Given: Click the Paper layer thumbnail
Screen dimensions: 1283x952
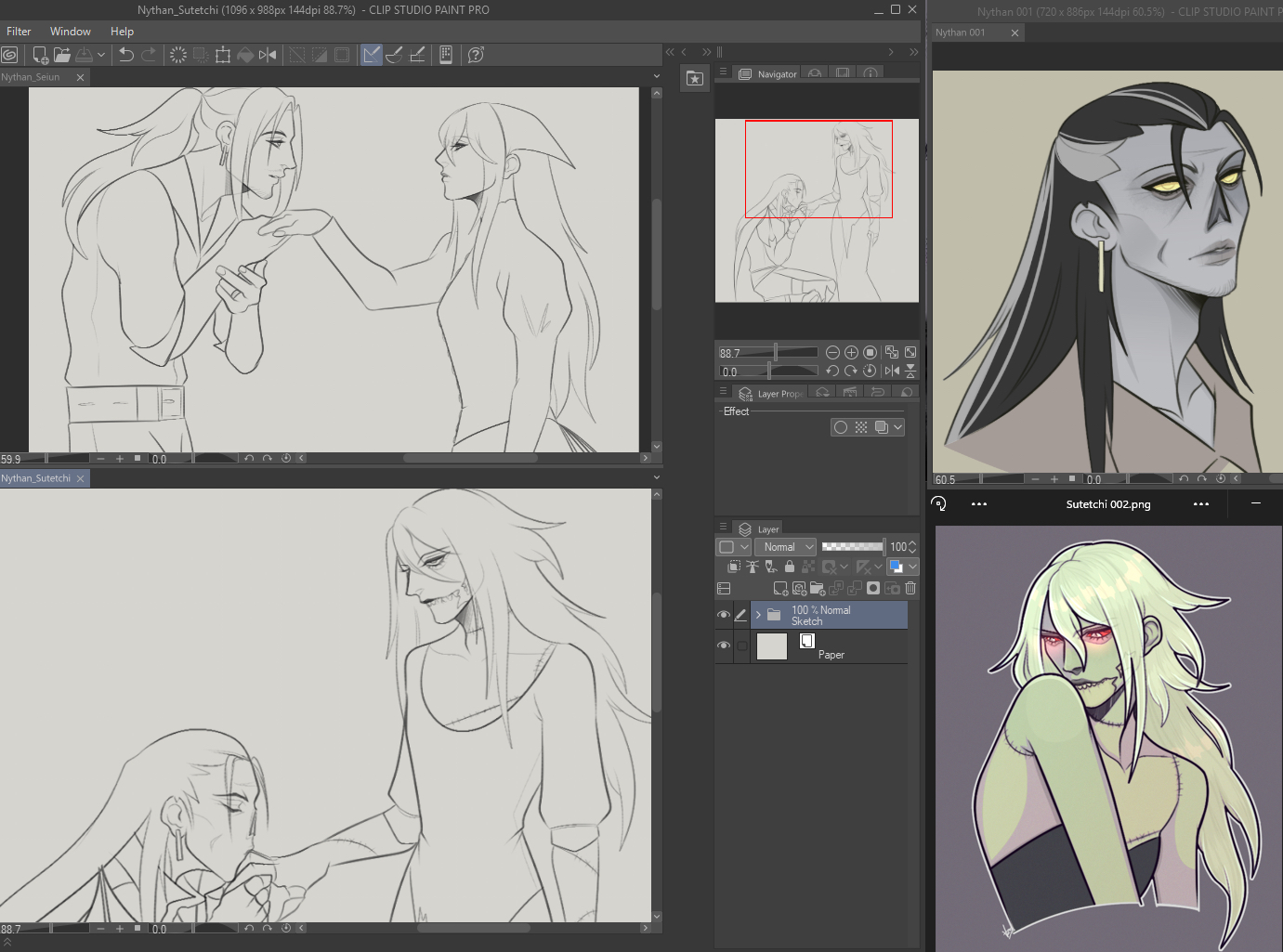Looking at the screenshot, I should [x=772, y=646].
